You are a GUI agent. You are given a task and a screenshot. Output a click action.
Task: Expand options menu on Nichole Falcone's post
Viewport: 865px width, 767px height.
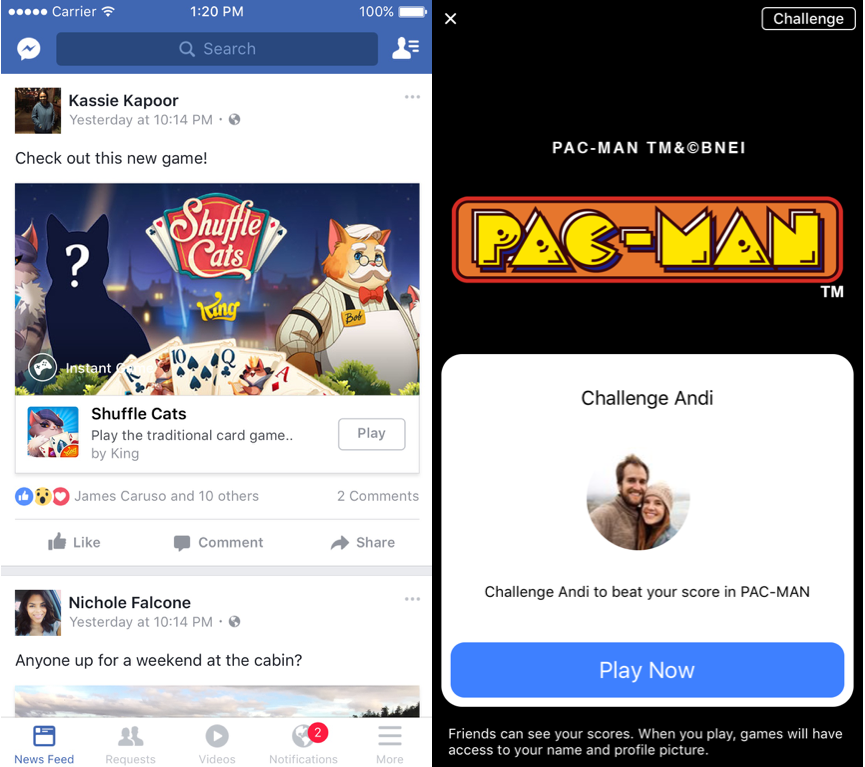click(x=412, y=599)
